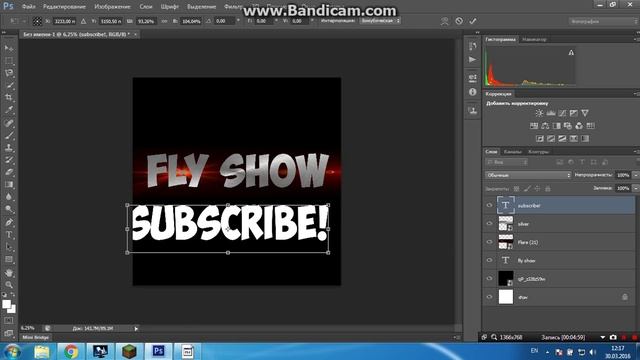Select the Move tool
Image resolution: width=640 pixels, height=360 pixels.
9,49
